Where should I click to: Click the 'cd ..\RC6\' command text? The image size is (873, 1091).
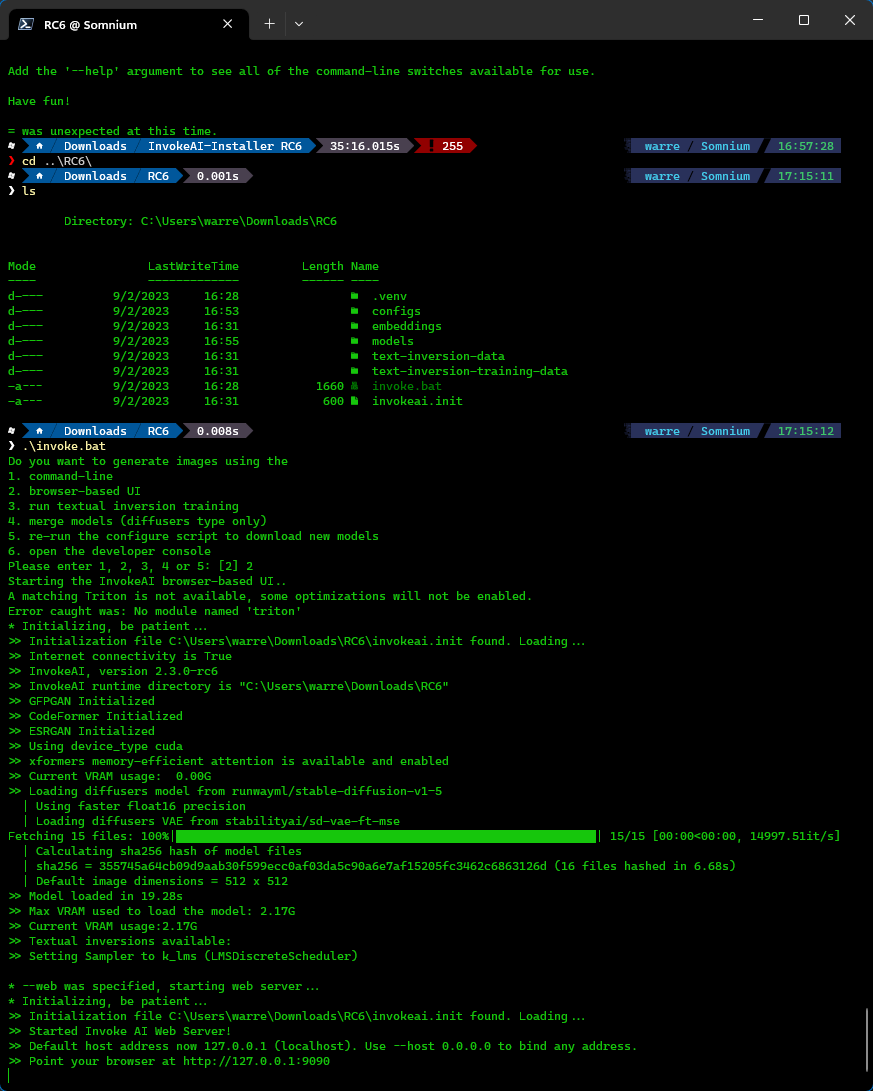[x=56, y=161]
